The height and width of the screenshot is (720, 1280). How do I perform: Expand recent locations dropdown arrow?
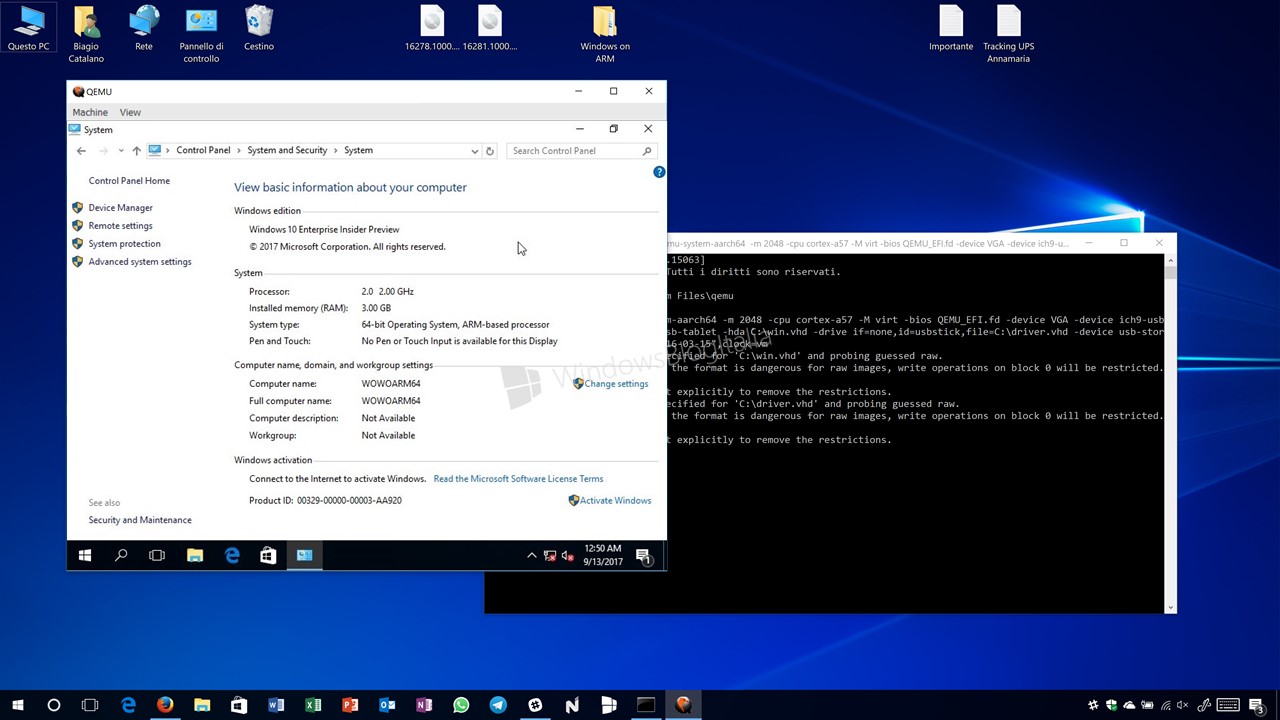click(121, 151)
